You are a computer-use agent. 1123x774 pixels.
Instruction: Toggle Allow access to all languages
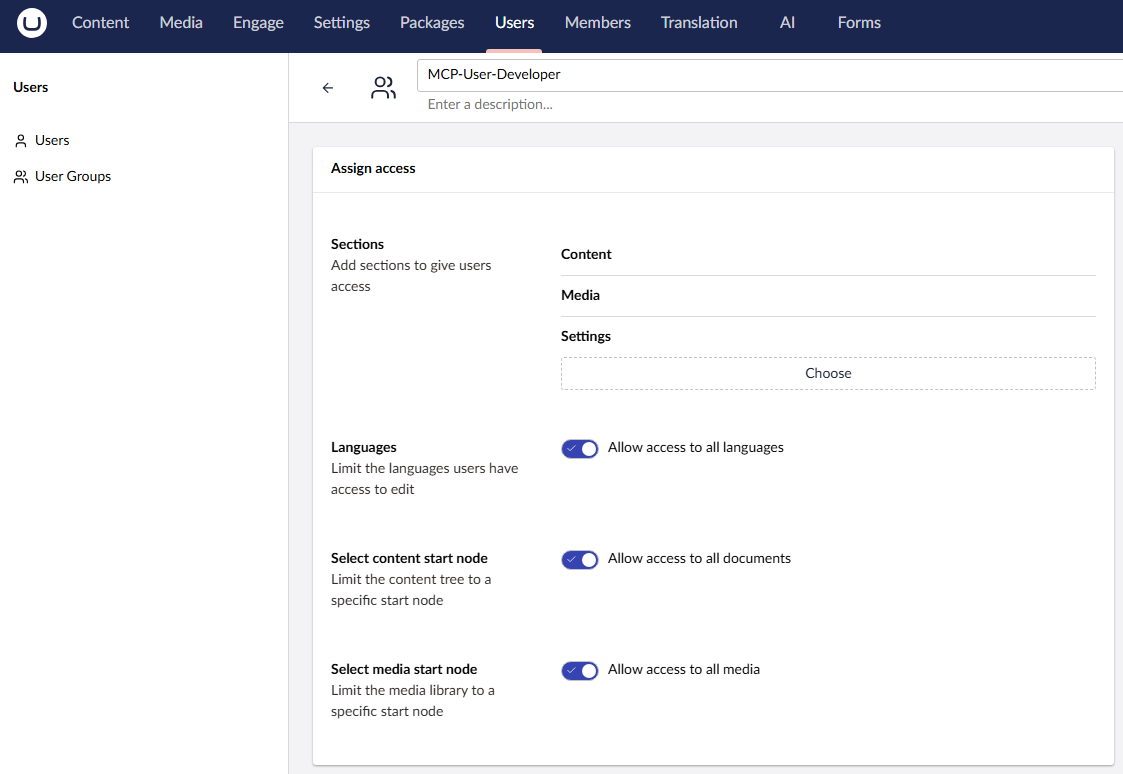tap(579, 448)
